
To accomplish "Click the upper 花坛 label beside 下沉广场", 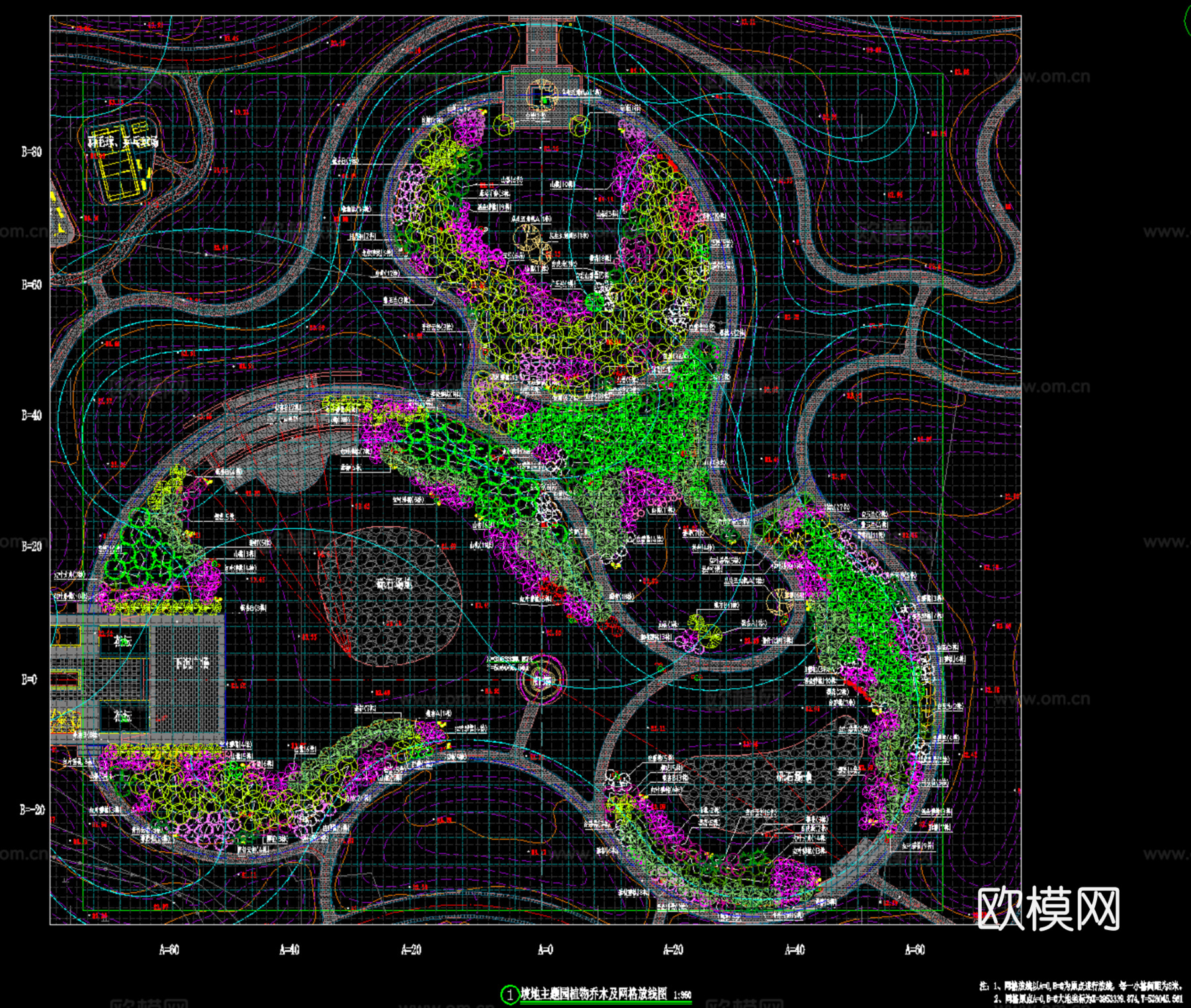I will point(123,641).
